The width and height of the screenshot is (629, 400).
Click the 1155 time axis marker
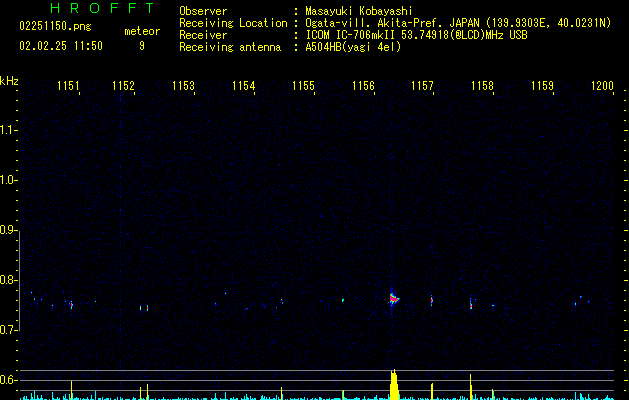click(303, 86)
